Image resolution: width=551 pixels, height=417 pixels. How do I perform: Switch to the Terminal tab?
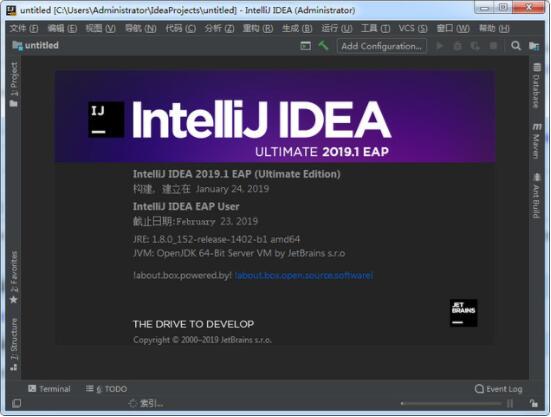(49, 389)
